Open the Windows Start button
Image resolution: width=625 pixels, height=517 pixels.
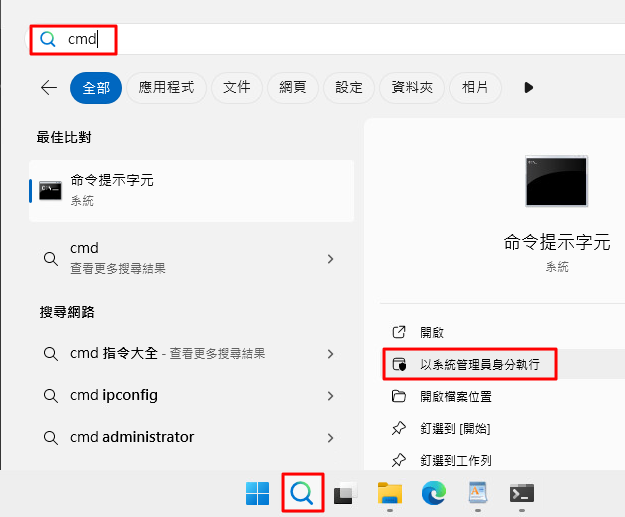tap(257, 493)
